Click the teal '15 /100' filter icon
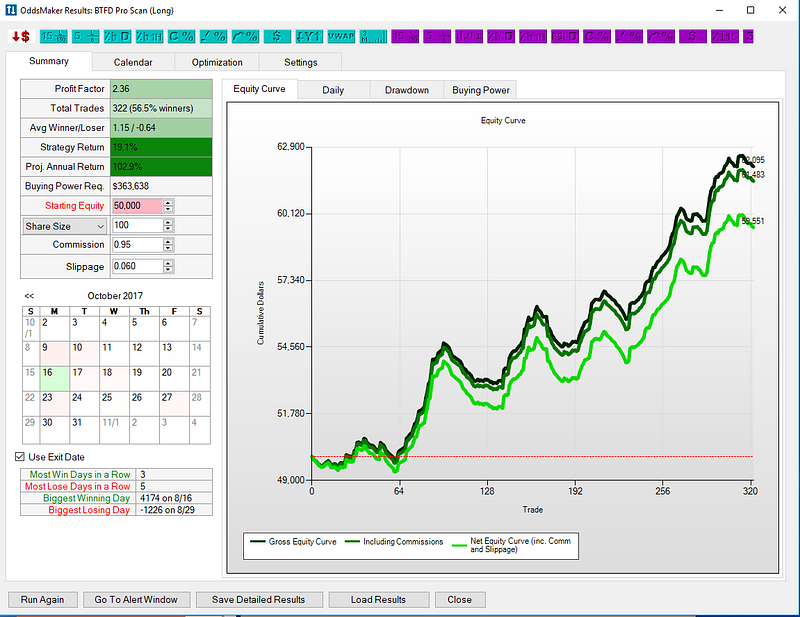Viewport: 800px width, 617px height. 54,37
